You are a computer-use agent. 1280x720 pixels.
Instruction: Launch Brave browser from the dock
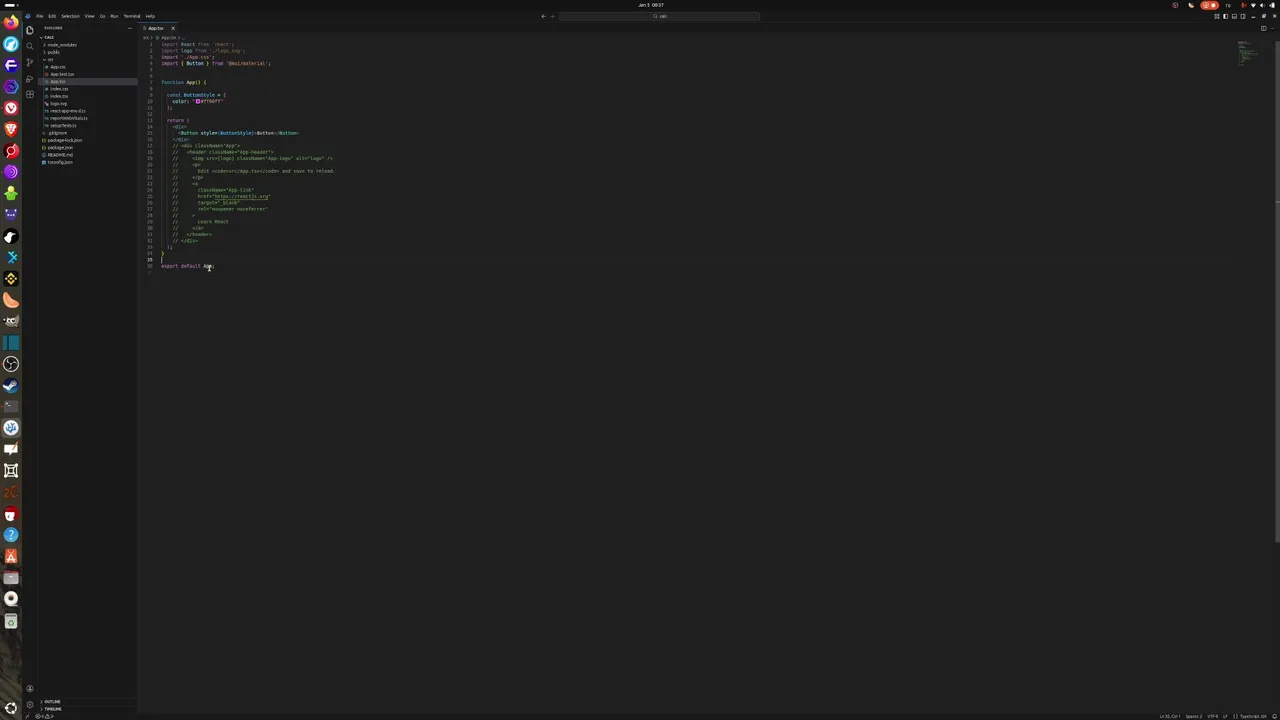click(x=11, y=129)
